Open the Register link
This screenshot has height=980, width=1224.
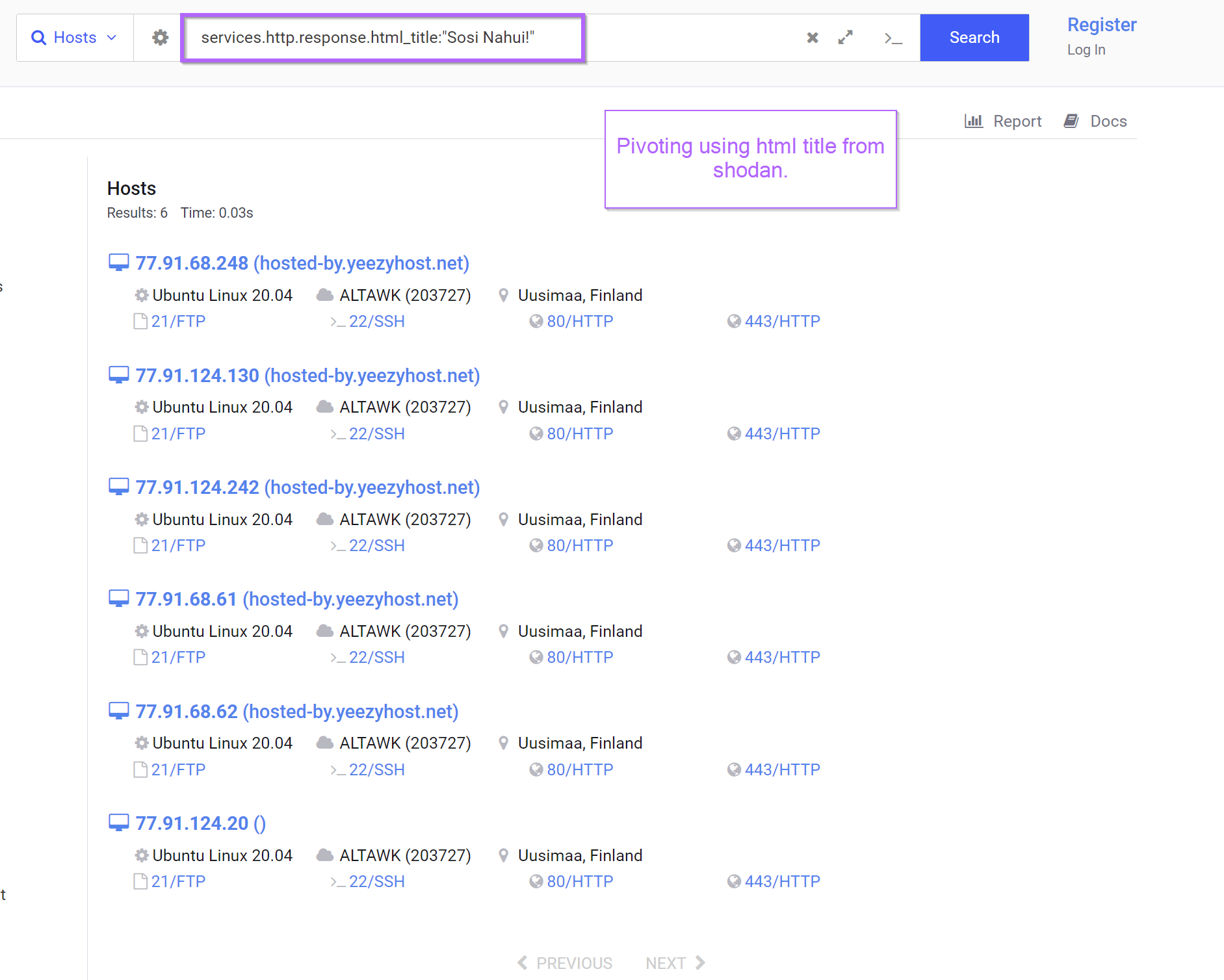click(x=1102, y=25)
